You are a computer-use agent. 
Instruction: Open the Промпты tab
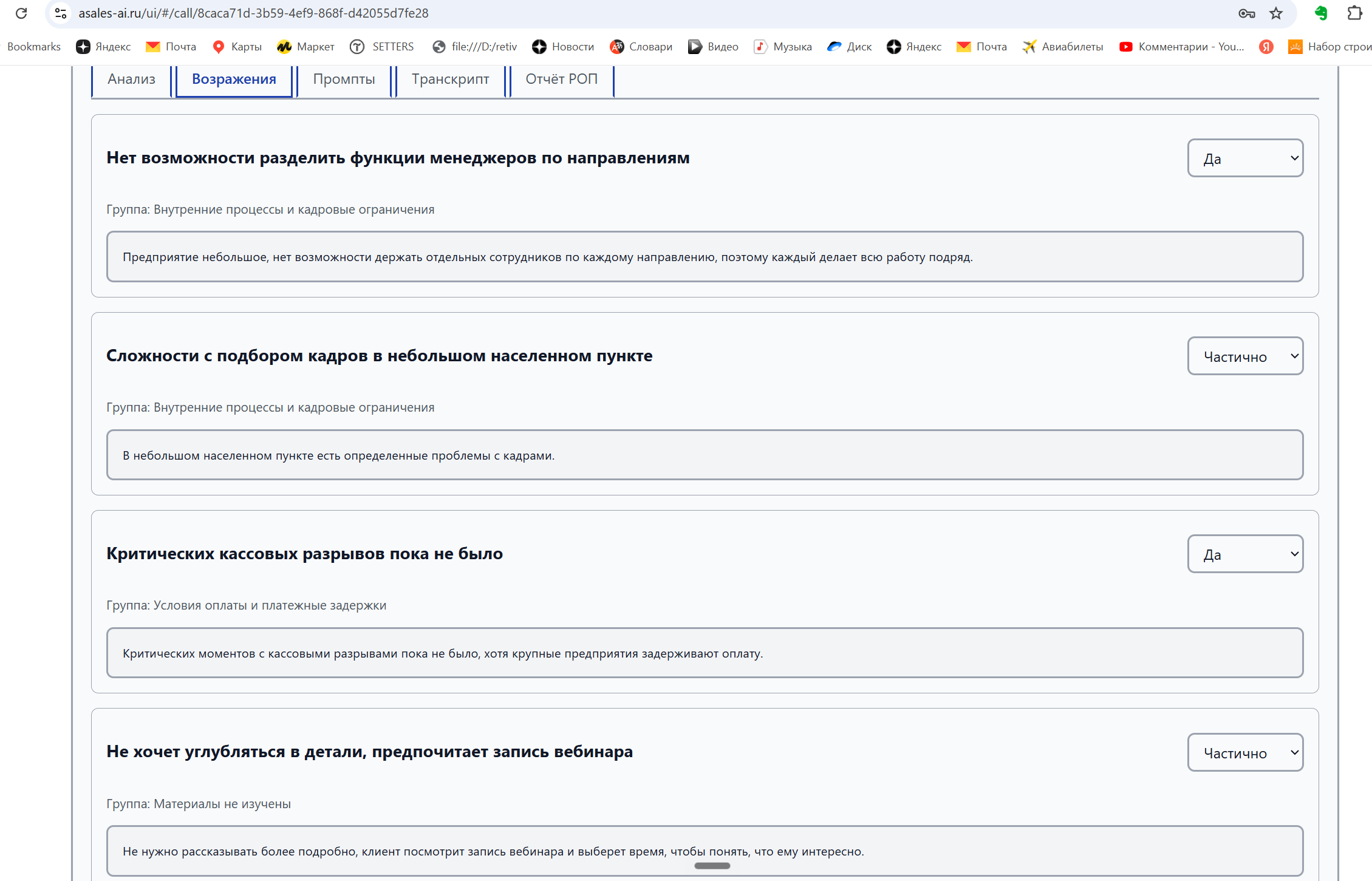(344, 80)
